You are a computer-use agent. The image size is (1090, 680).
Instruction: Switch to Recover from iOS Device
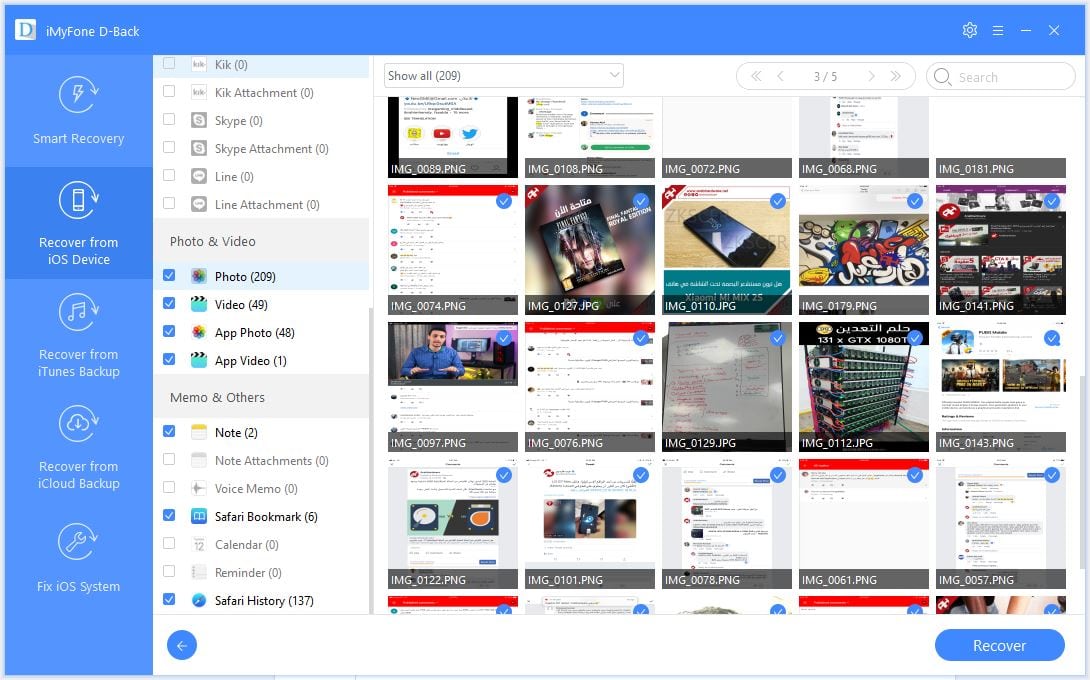point(79,222)
